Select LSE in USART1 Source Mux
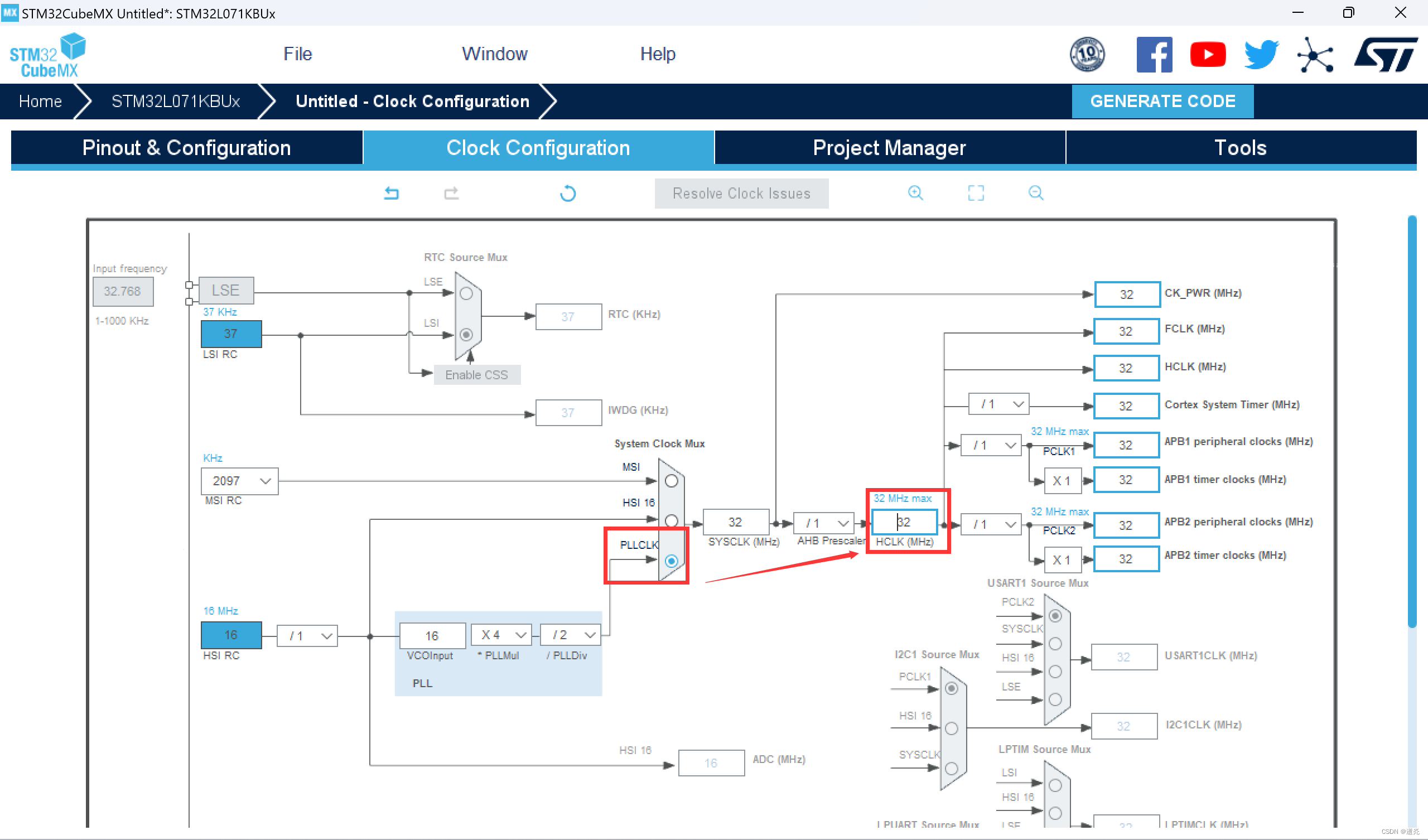Viewport: 1428px width, 840px height. click(x=1055, y=699)
